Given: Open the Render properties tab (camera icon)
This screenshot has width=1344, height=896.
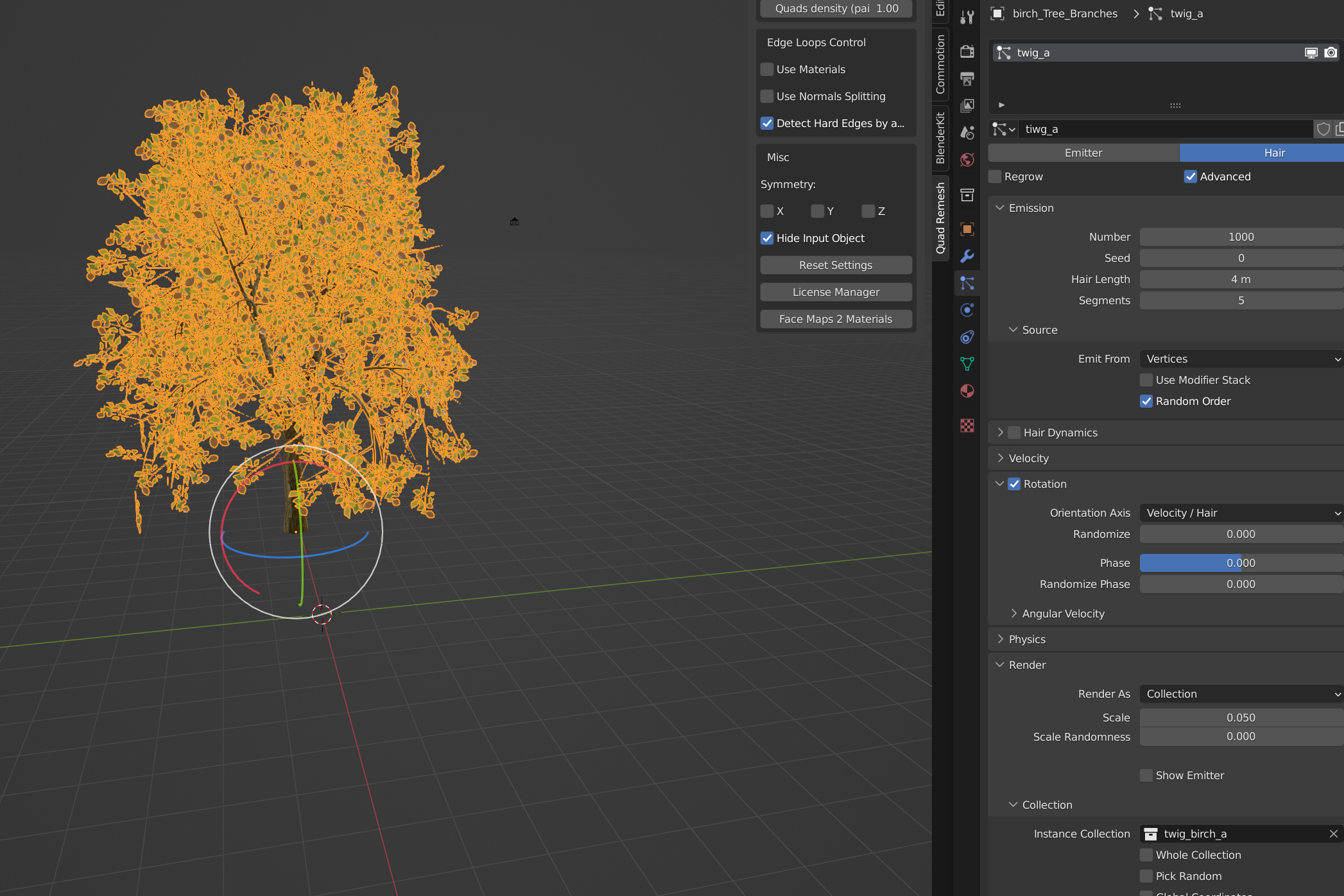Looking at the screenshot, I should 967,51.
